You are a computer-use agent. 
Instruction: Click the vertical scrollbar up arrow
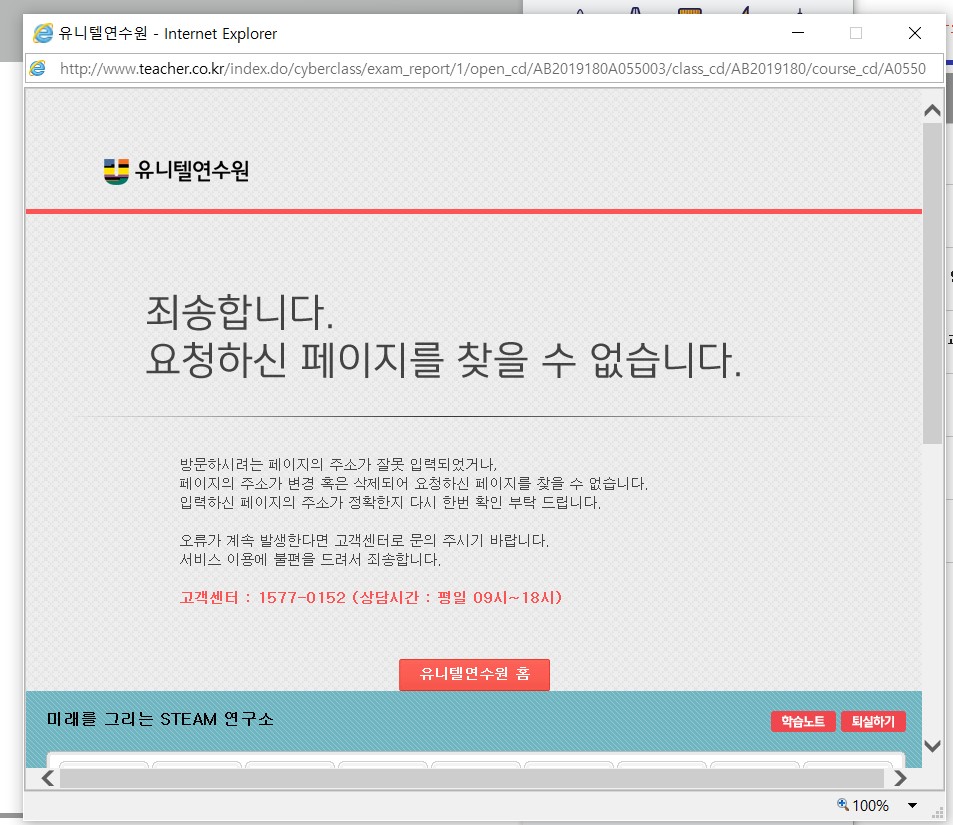point(932,110)
